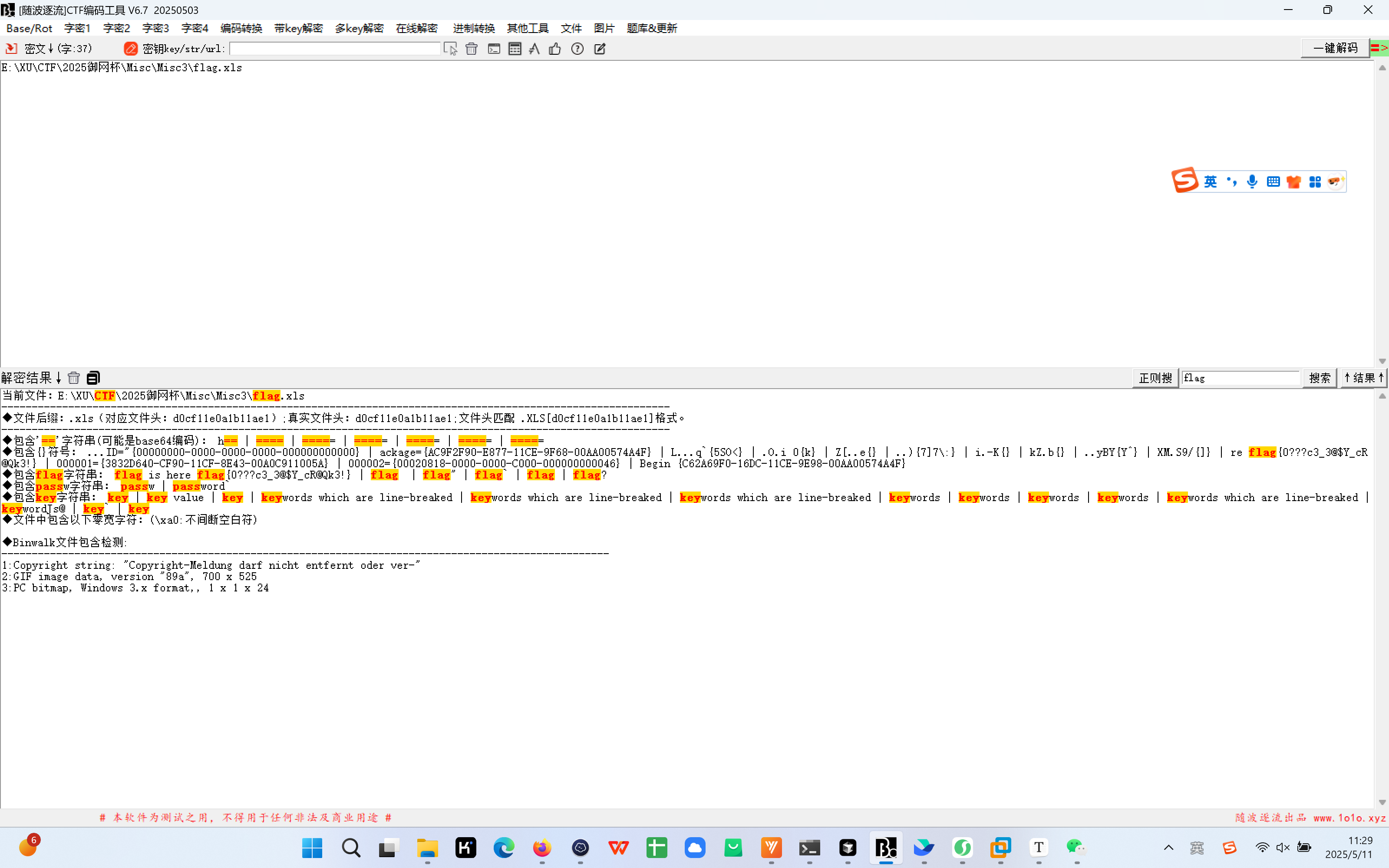Open the 字密3 menu
The image size is (1389, 868).
coord(155,28)
